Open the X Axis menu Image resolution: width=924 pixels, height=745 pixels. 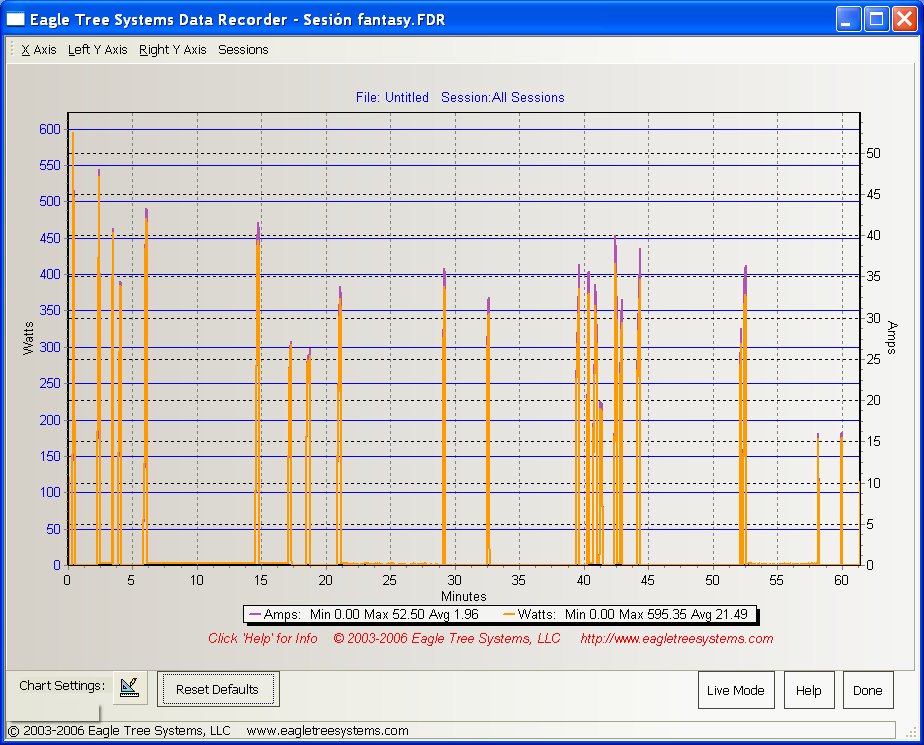(39, 50)
